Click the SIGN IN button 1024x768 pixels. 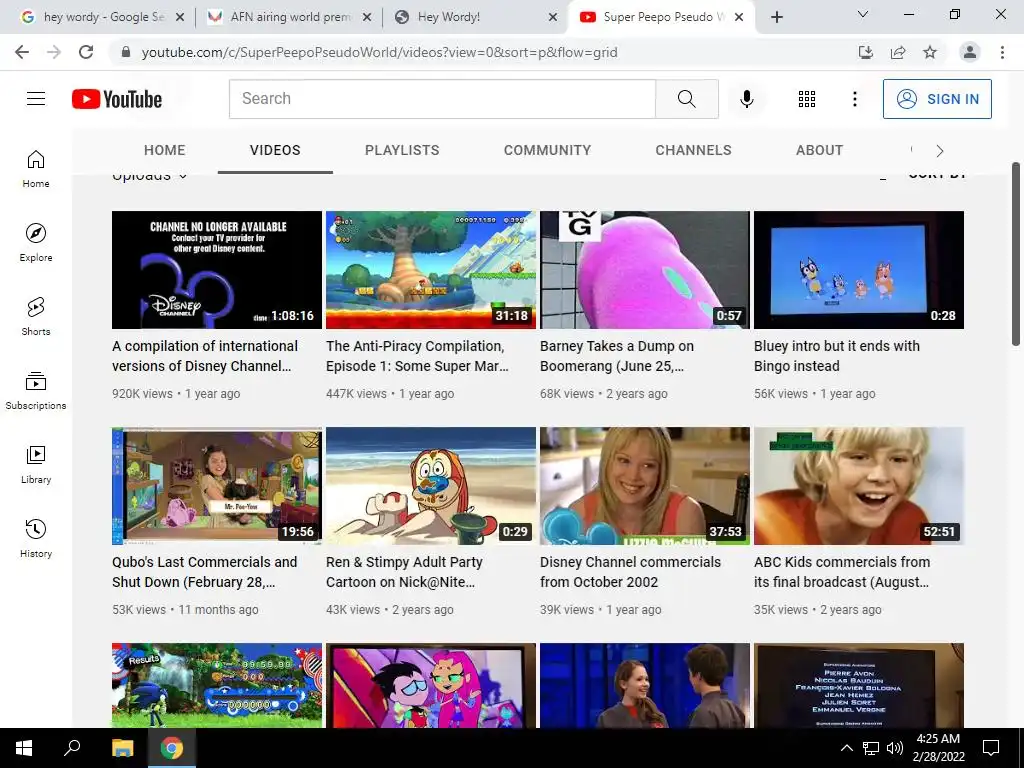(x=937, y=99)
